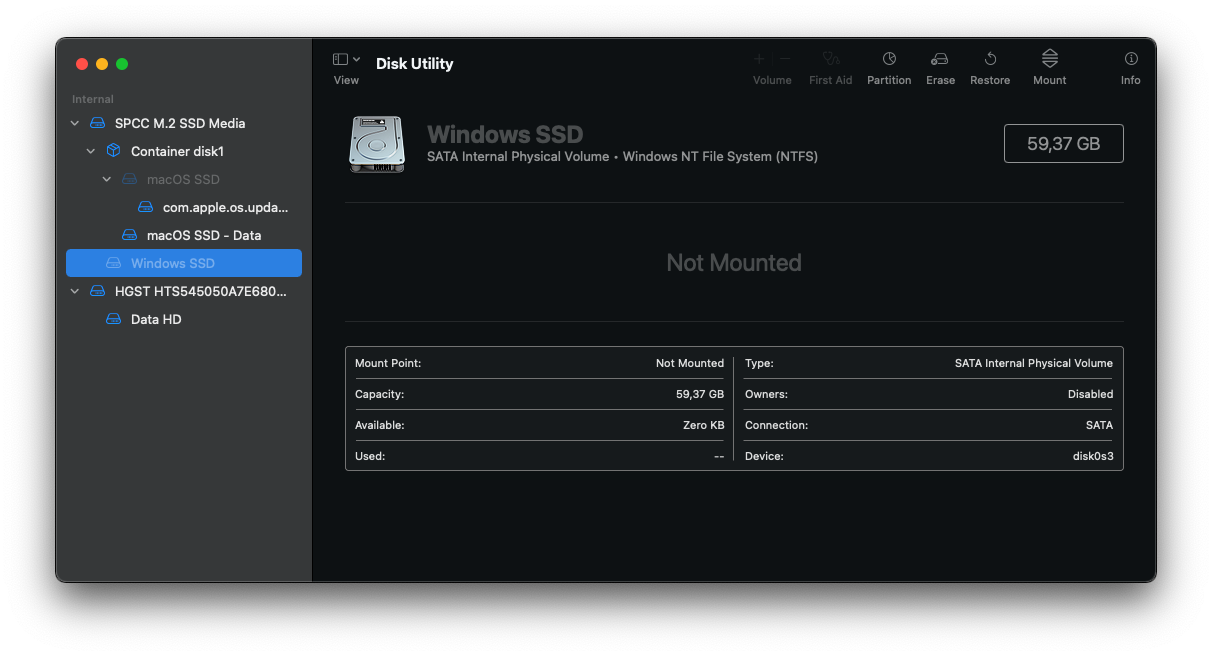Click the add Volume plus icon
The height and width of the screenshot is (656, 1212).
click(x=759, y=59)
